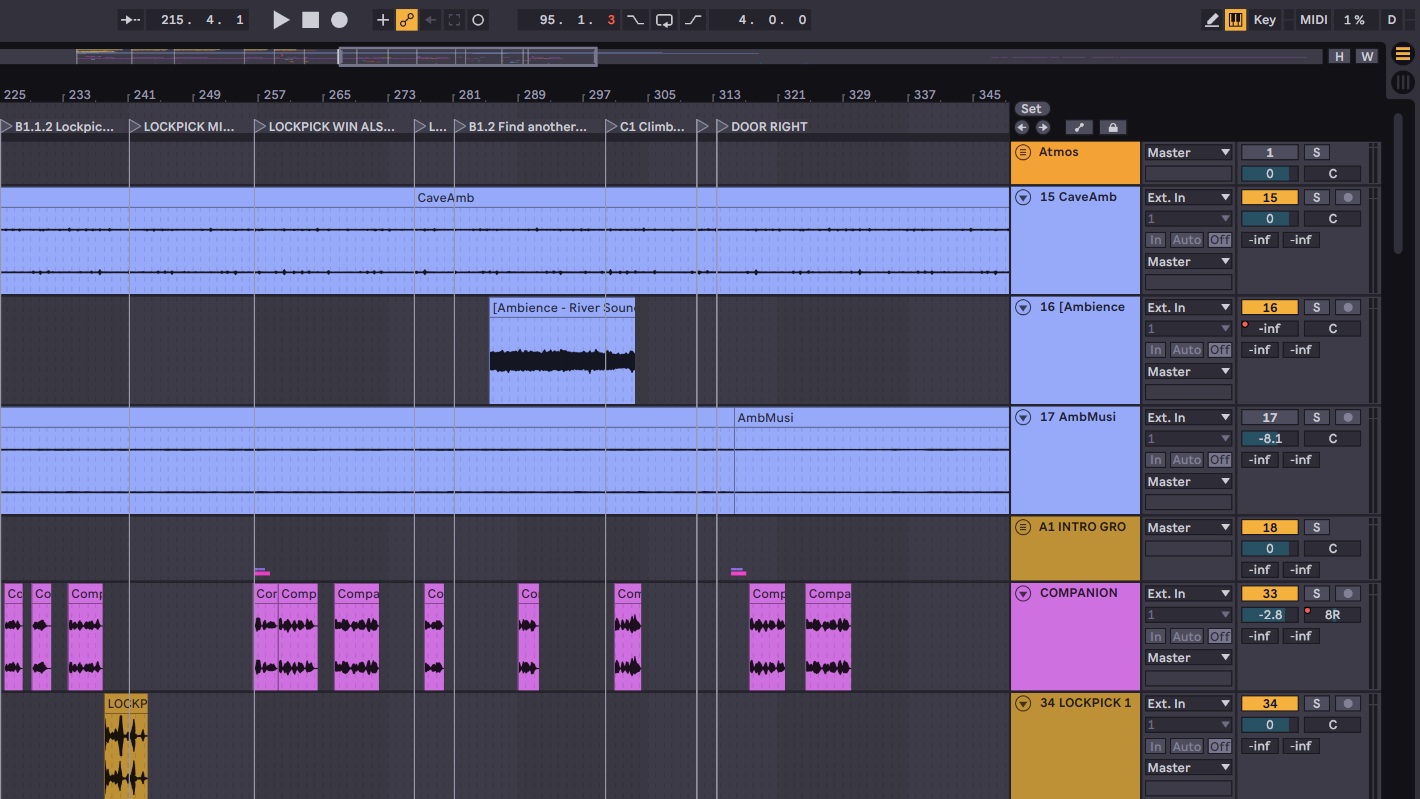Arm recording on 34 LOCKPICK 1 track

pos(1348,703)
